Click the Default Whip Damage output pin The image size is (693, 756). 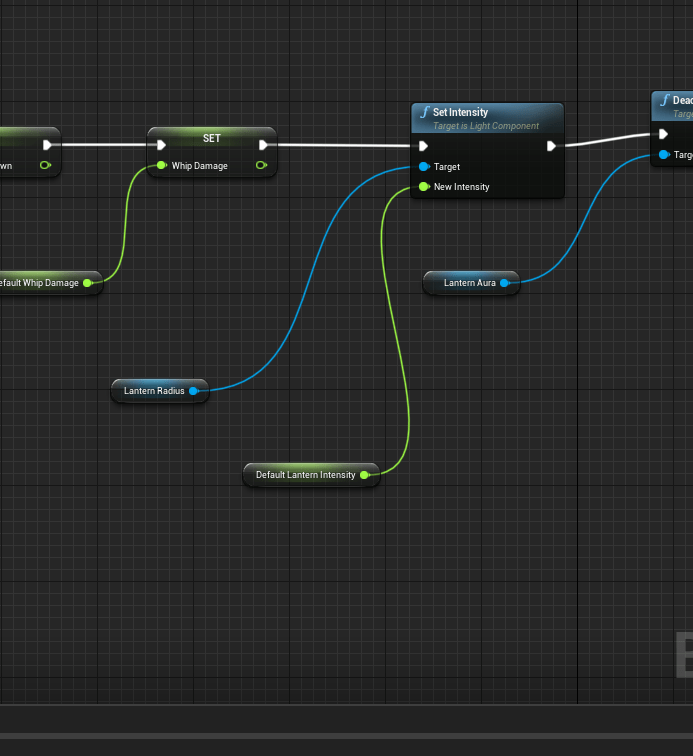tap(88, 283)
